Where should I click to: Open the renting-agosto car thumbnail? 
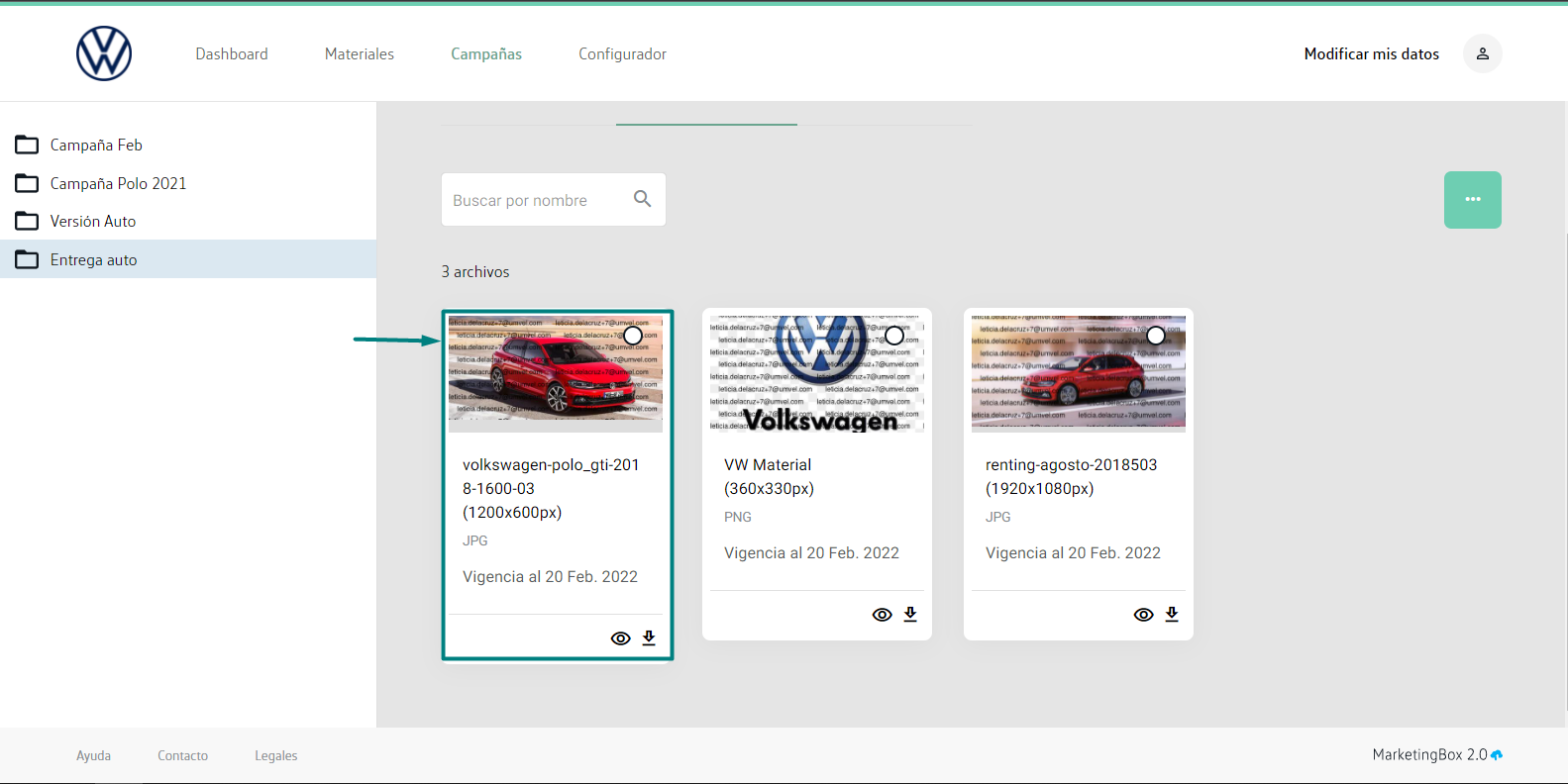click(x=1079, y=374)
